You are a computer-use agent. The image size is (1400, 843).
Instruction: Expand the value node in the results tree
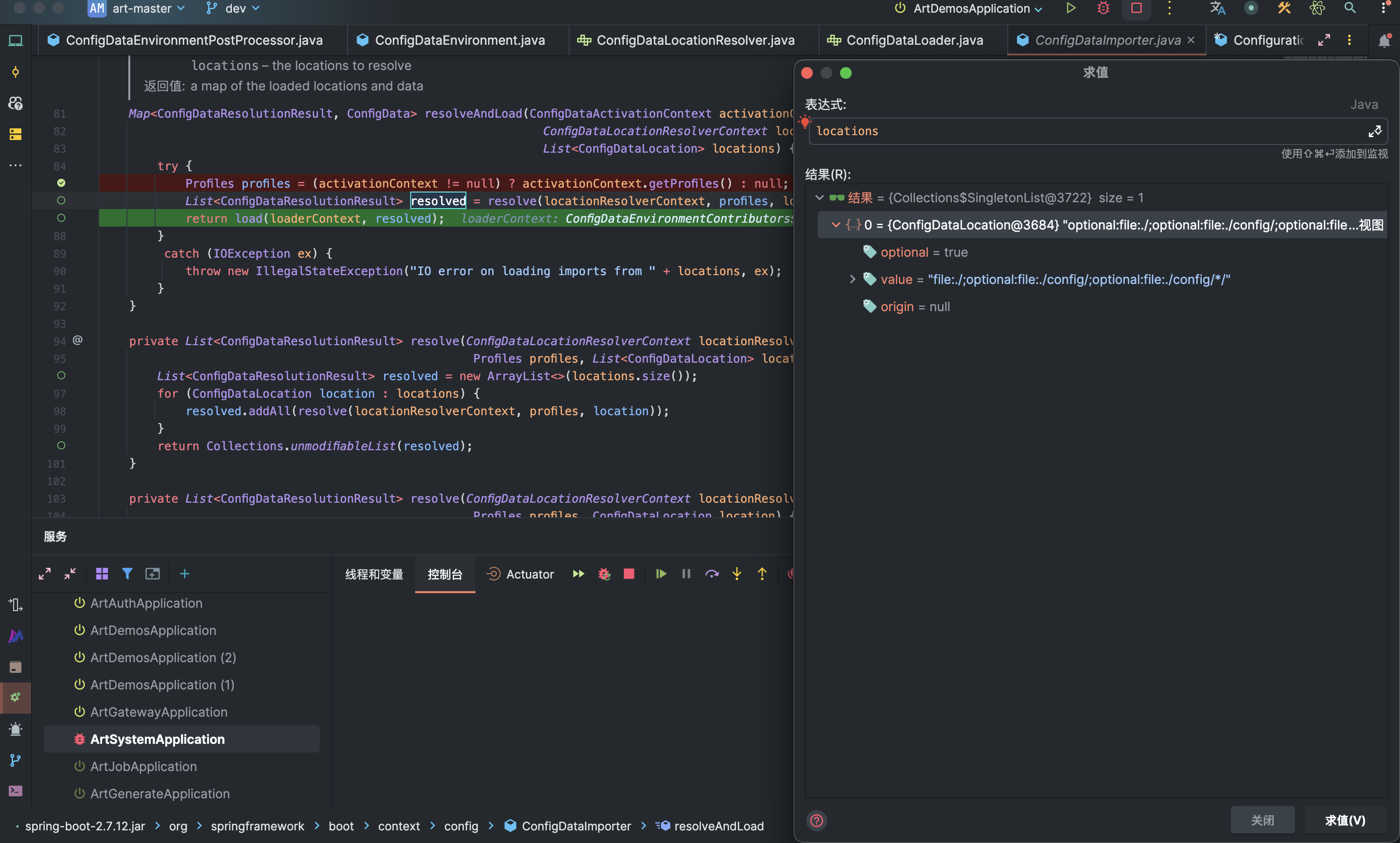(x=852, y=279)
